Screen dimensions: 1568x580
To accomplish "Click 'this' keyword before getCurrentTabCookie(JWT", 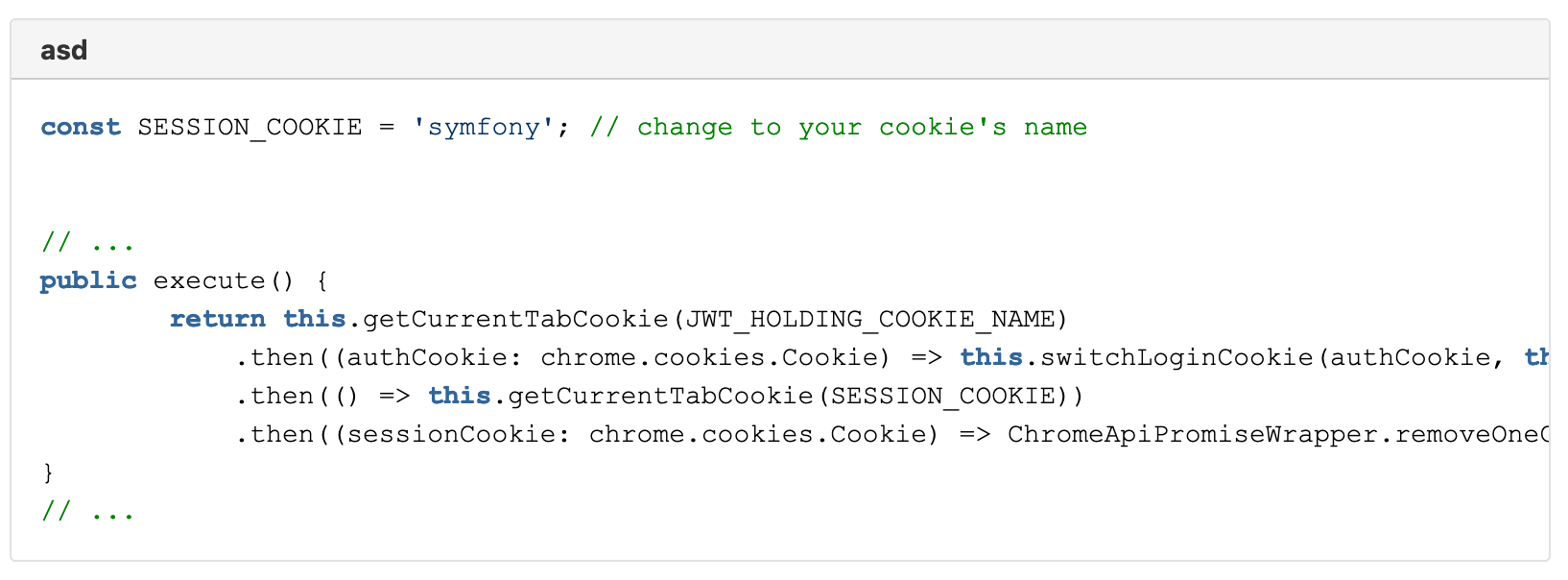I will point(314,319).
